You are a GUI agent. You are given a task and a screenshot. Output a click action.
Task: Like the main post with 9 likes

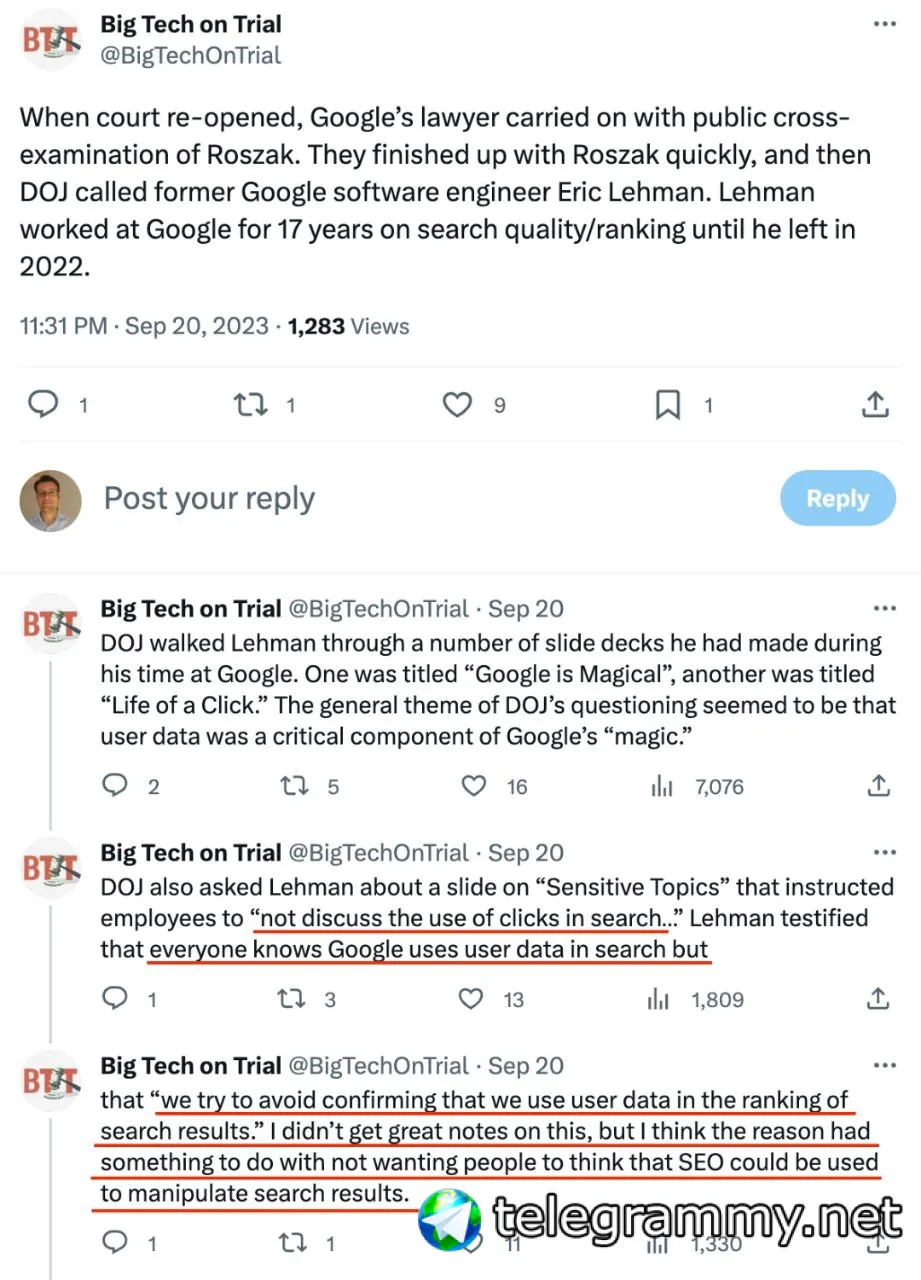click(x=457, y=405)
